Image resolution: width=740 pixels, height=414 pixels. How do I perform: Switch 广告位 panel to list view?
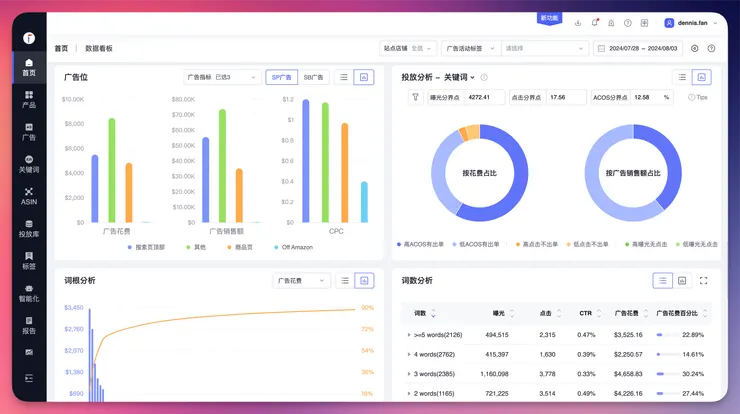click(x=344, y=77)
